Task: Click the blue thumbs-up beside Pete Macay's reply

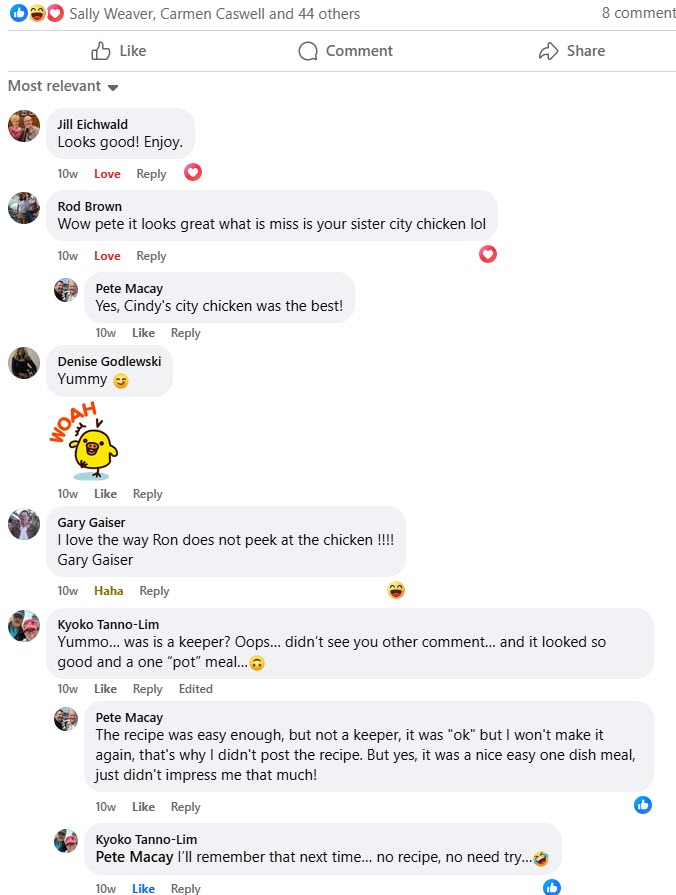Action: [x=643, y=804]
